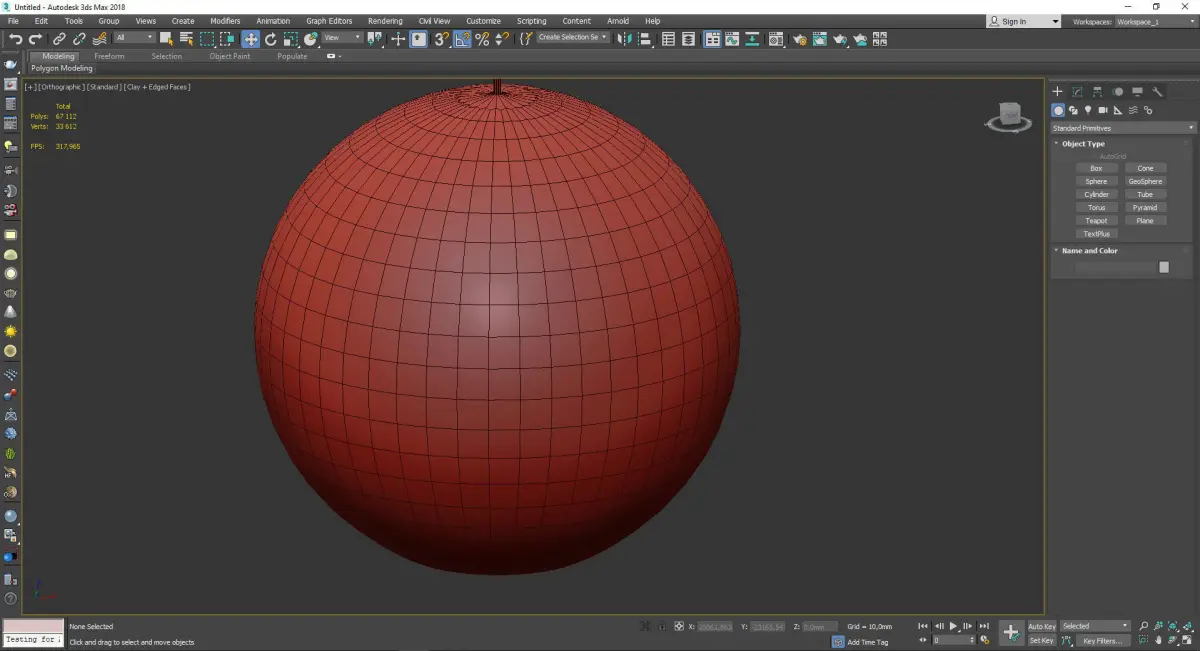This screenshot has width=1200, height=651.
Task: Activate Select and Move tool
Action: pyautogui.click(x=250, y=39)
